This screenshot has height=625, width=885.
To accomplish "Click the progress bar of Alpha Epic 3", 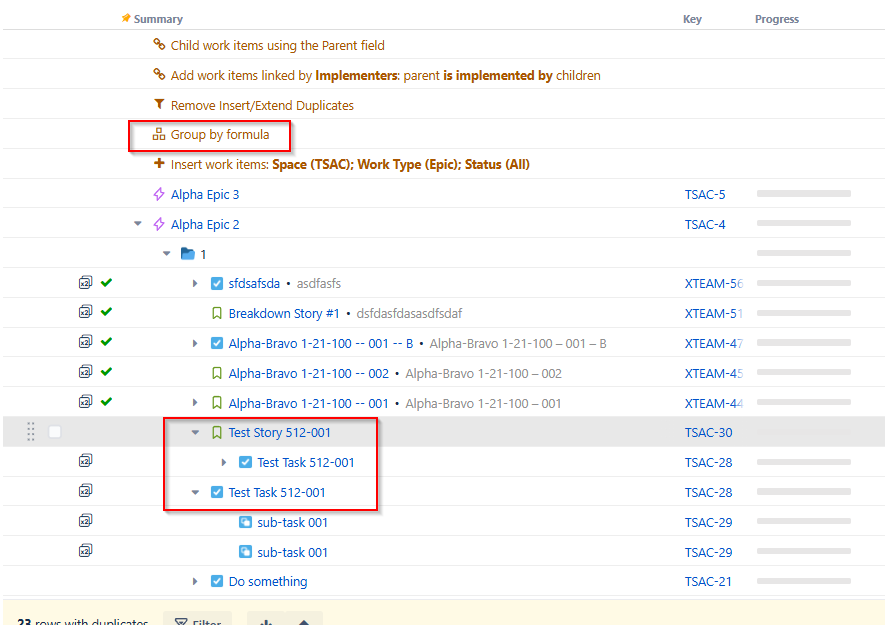I will (x=804, y=194).
